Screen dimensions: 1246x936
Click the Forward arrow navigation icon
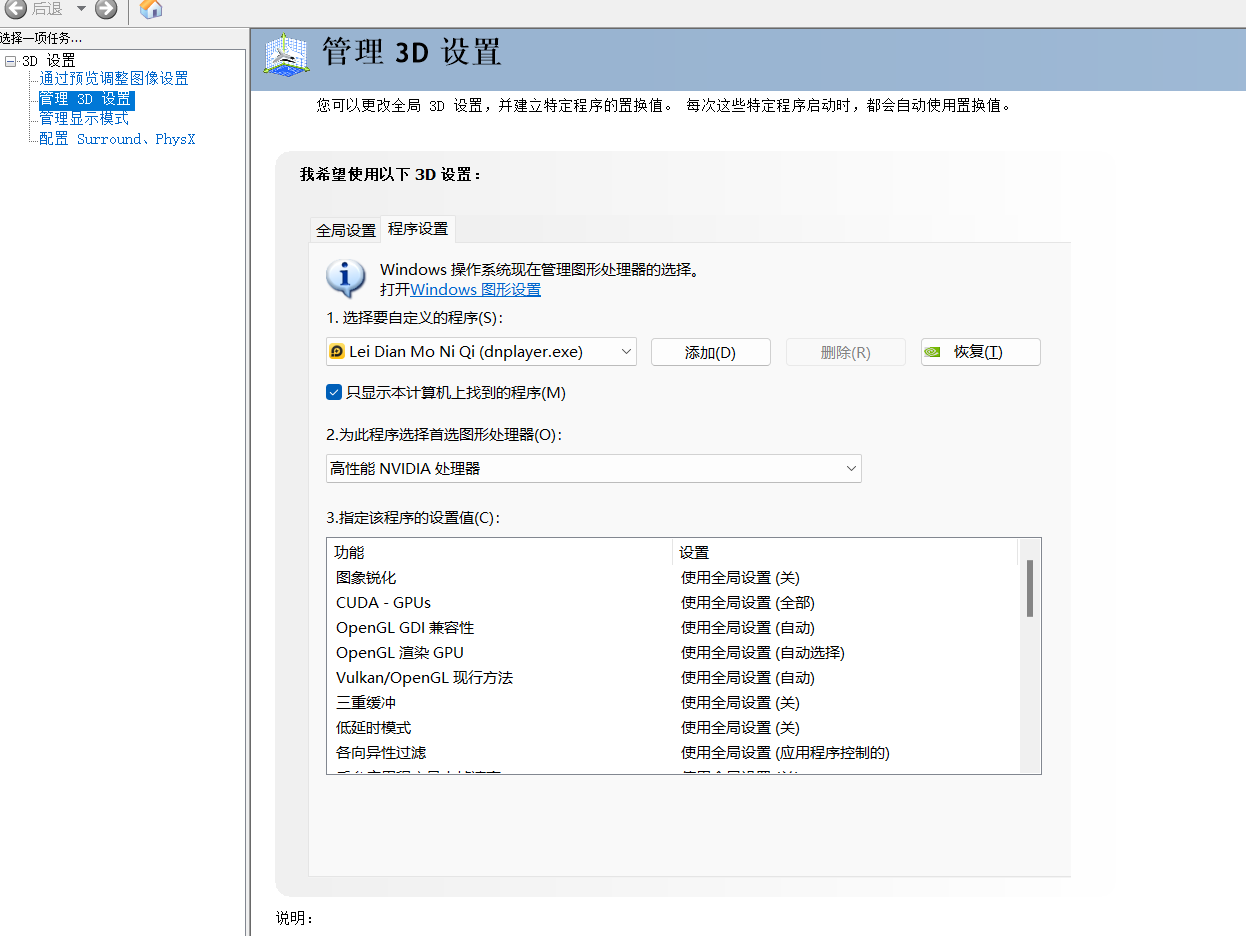[106, 10]
